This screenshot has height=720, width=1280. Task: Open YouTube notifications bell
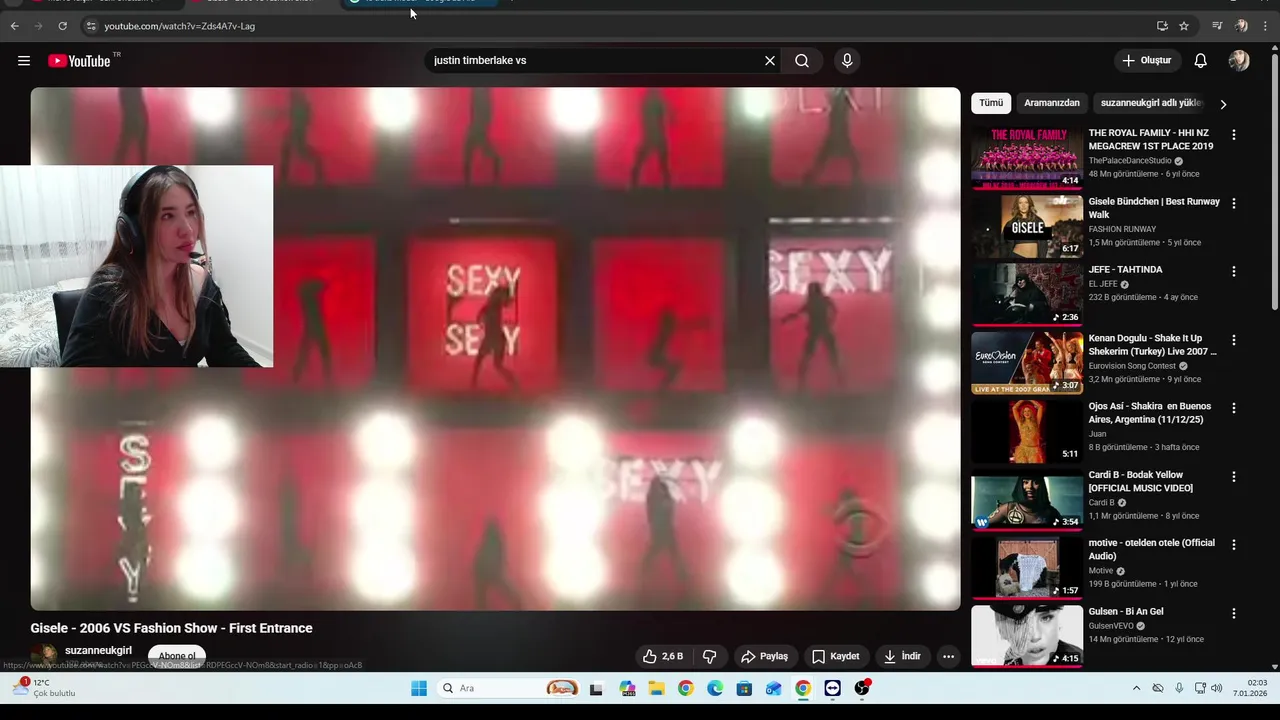point(1201,61)
